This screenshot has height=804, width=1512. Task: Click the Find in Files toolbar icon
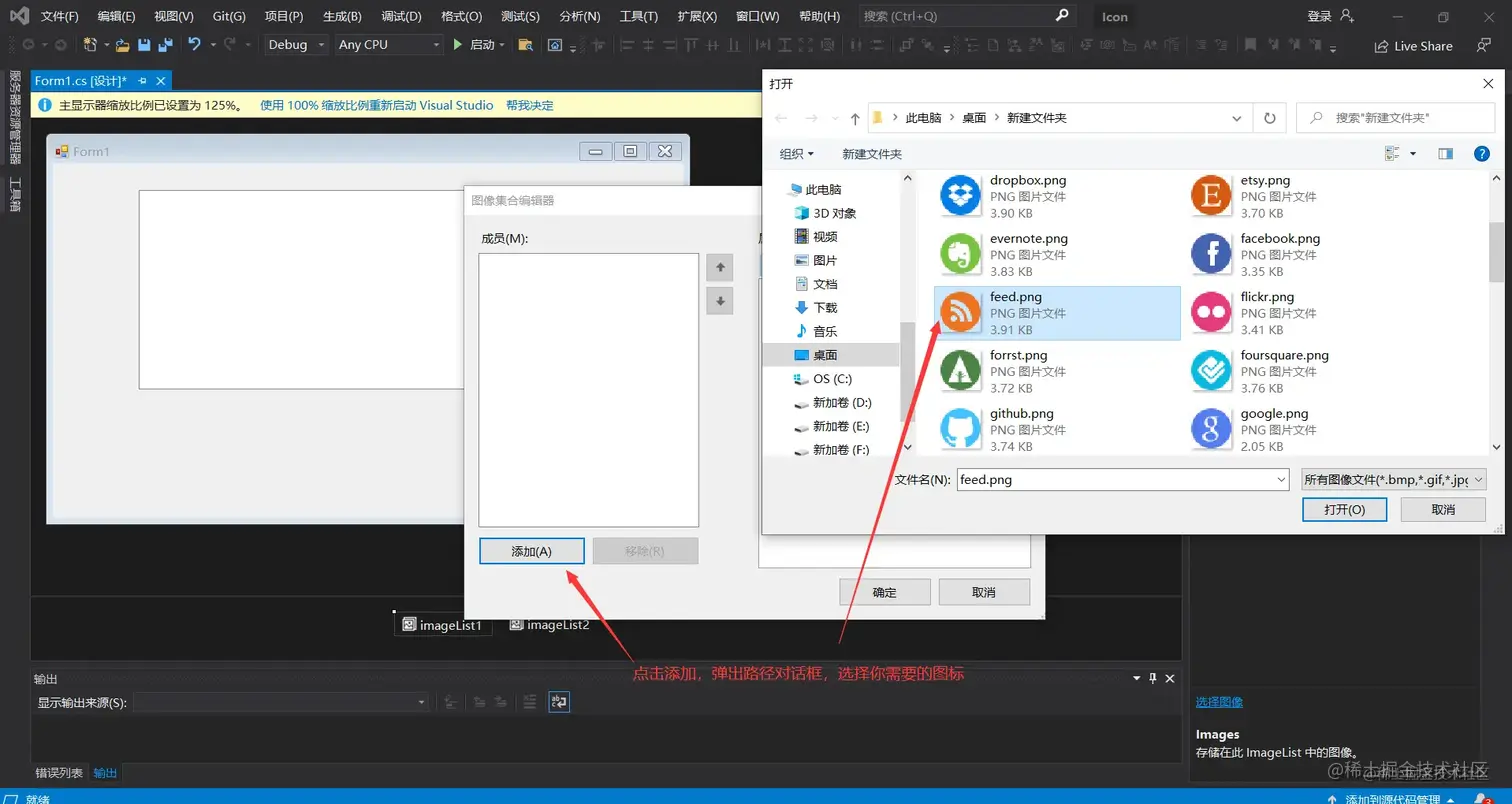coord(525,45)
